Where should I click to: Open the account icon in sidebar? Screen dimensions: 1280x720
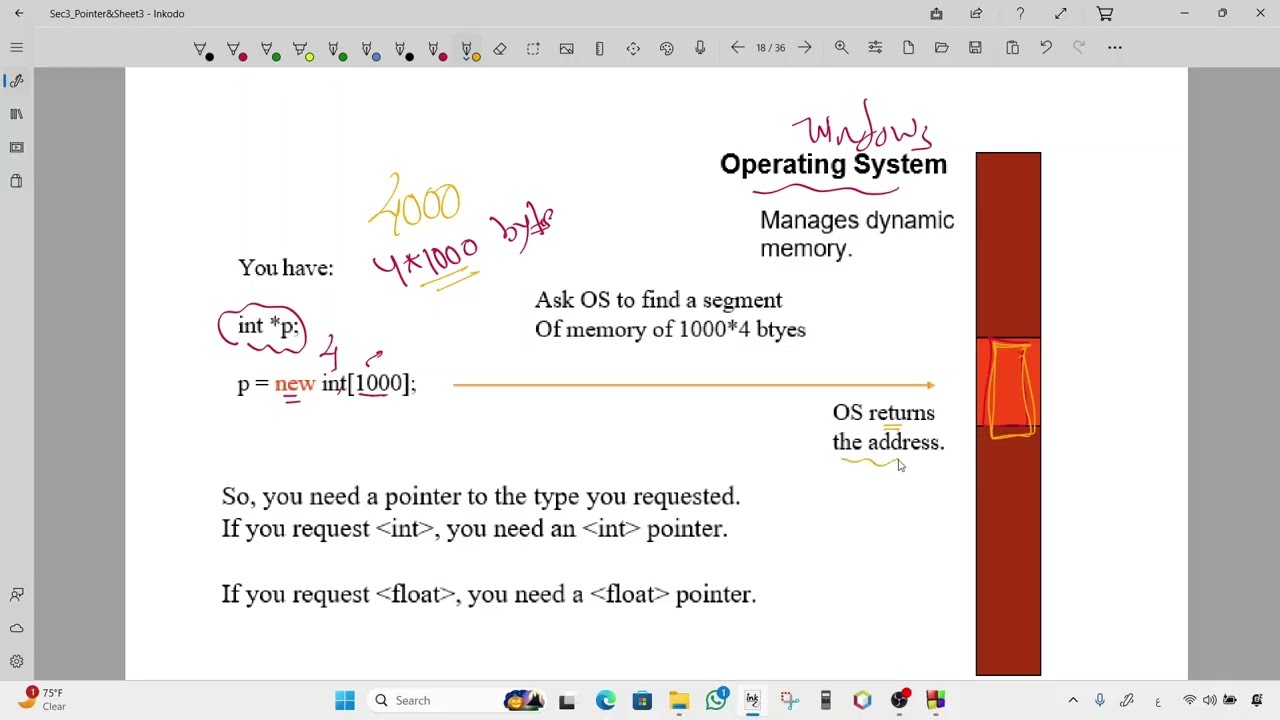[16, 595]
